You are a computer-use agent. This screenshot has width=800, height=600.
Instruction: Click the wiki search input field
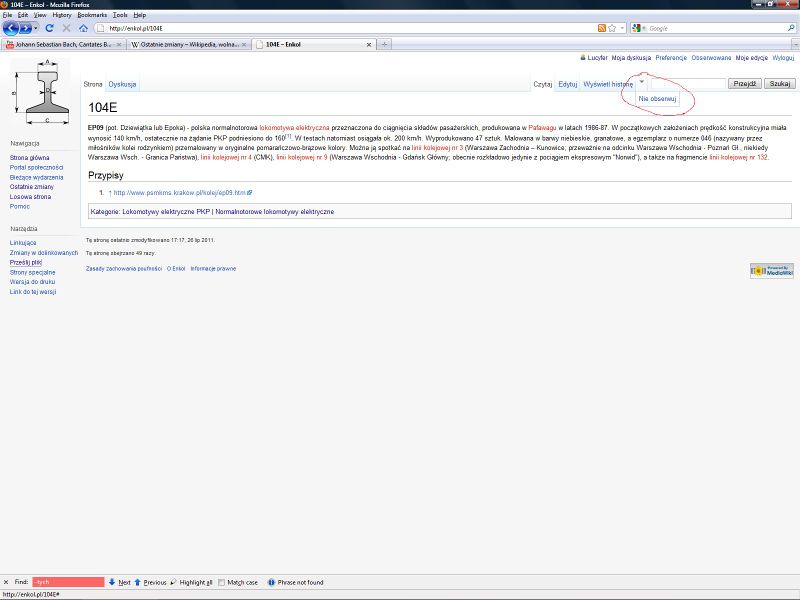[689, 85]
